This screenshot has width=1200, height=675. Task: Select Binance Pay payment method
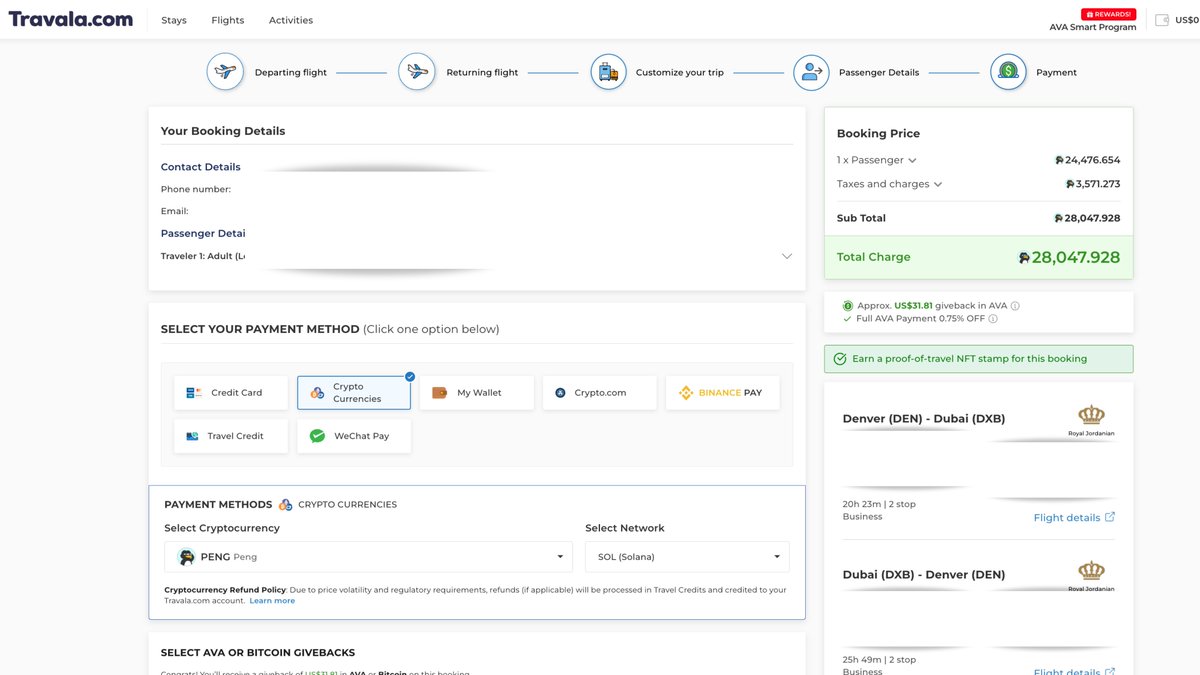pyautogui.click(x=723, y=393)
